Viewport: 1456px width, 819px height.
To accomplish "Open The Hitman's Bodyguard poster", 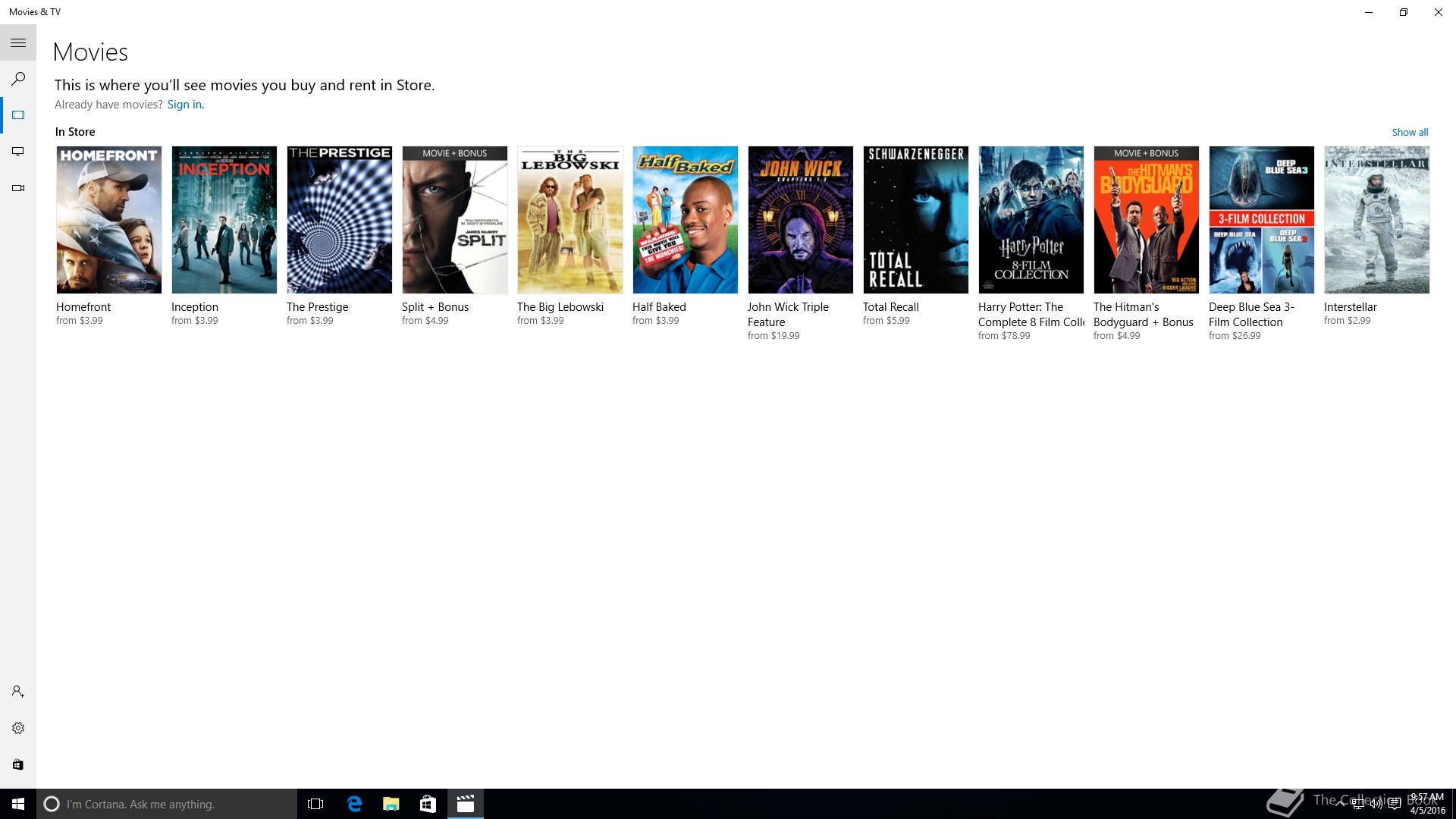I will coord(1147,220).
